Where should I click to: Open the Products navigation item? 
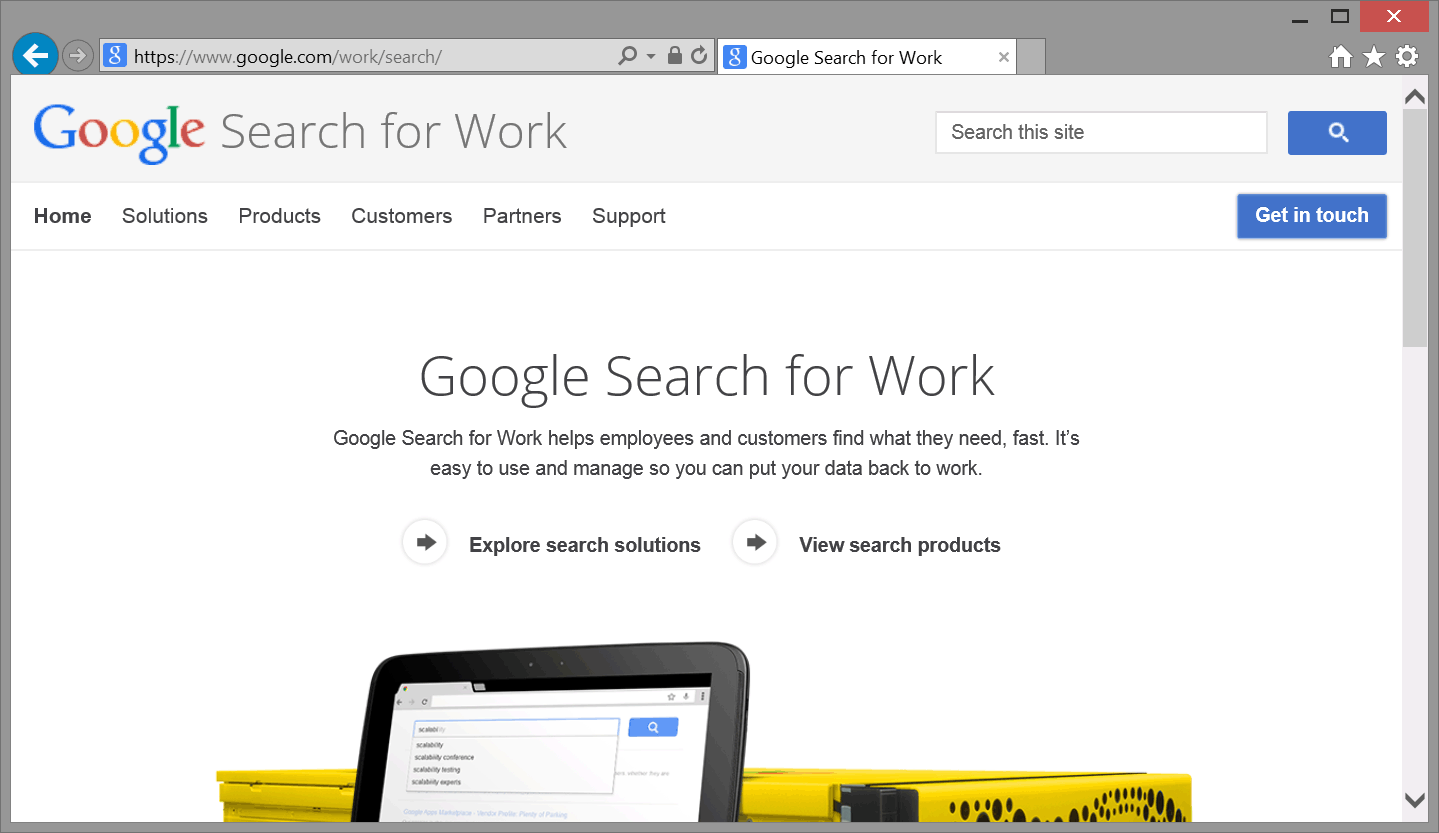(x=280, y=216)
